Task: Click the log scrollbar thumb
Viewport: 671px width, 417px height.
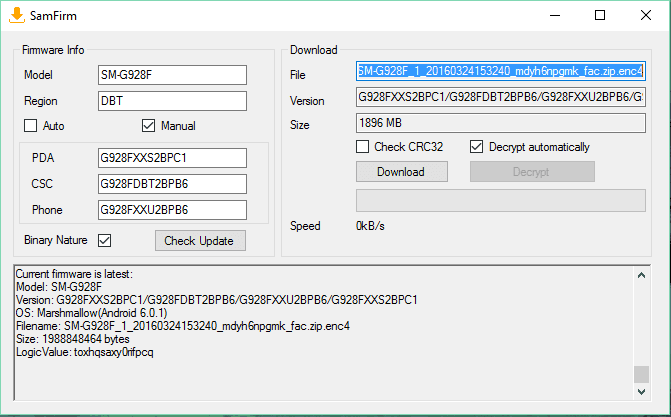Action: pyautogui.click(x=641, y=374)
